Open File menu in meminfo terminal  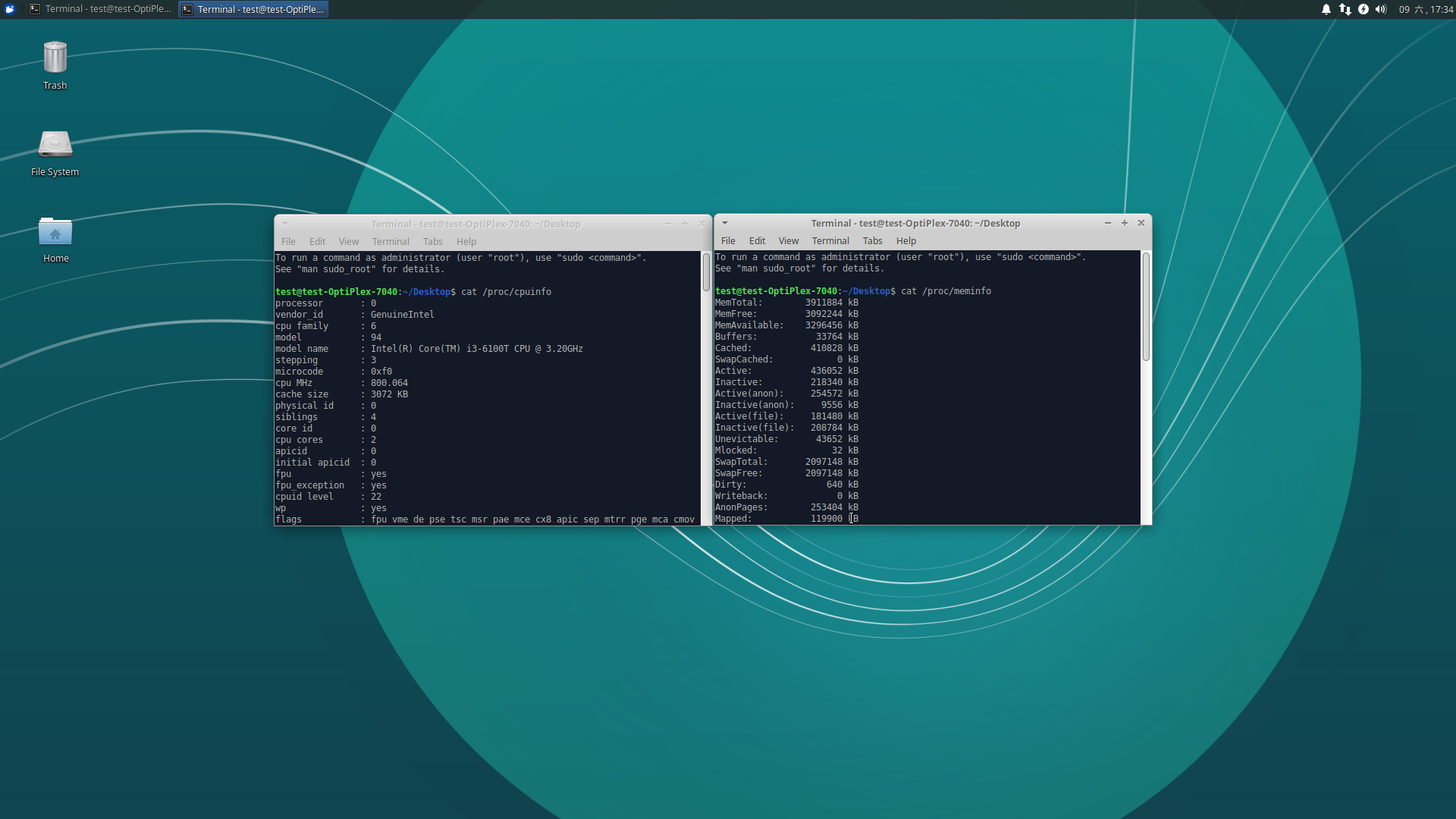pos(728,240)
